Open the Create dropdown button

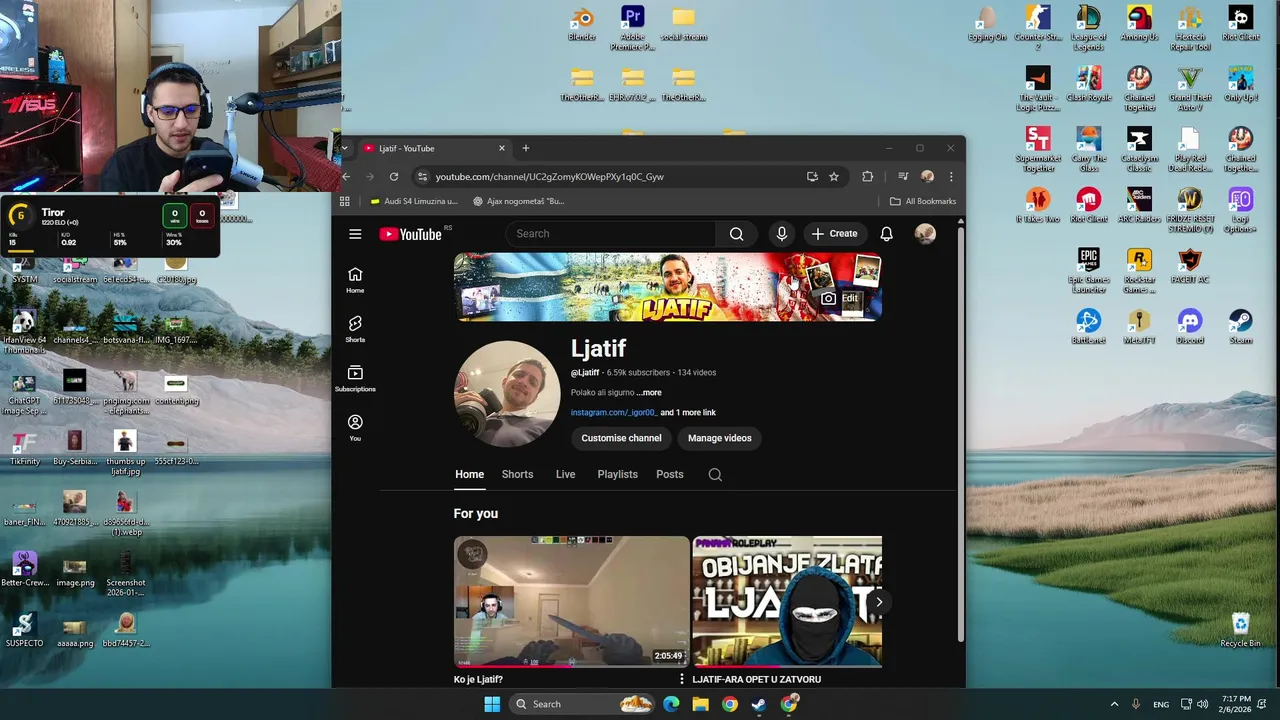pos(835,234)
